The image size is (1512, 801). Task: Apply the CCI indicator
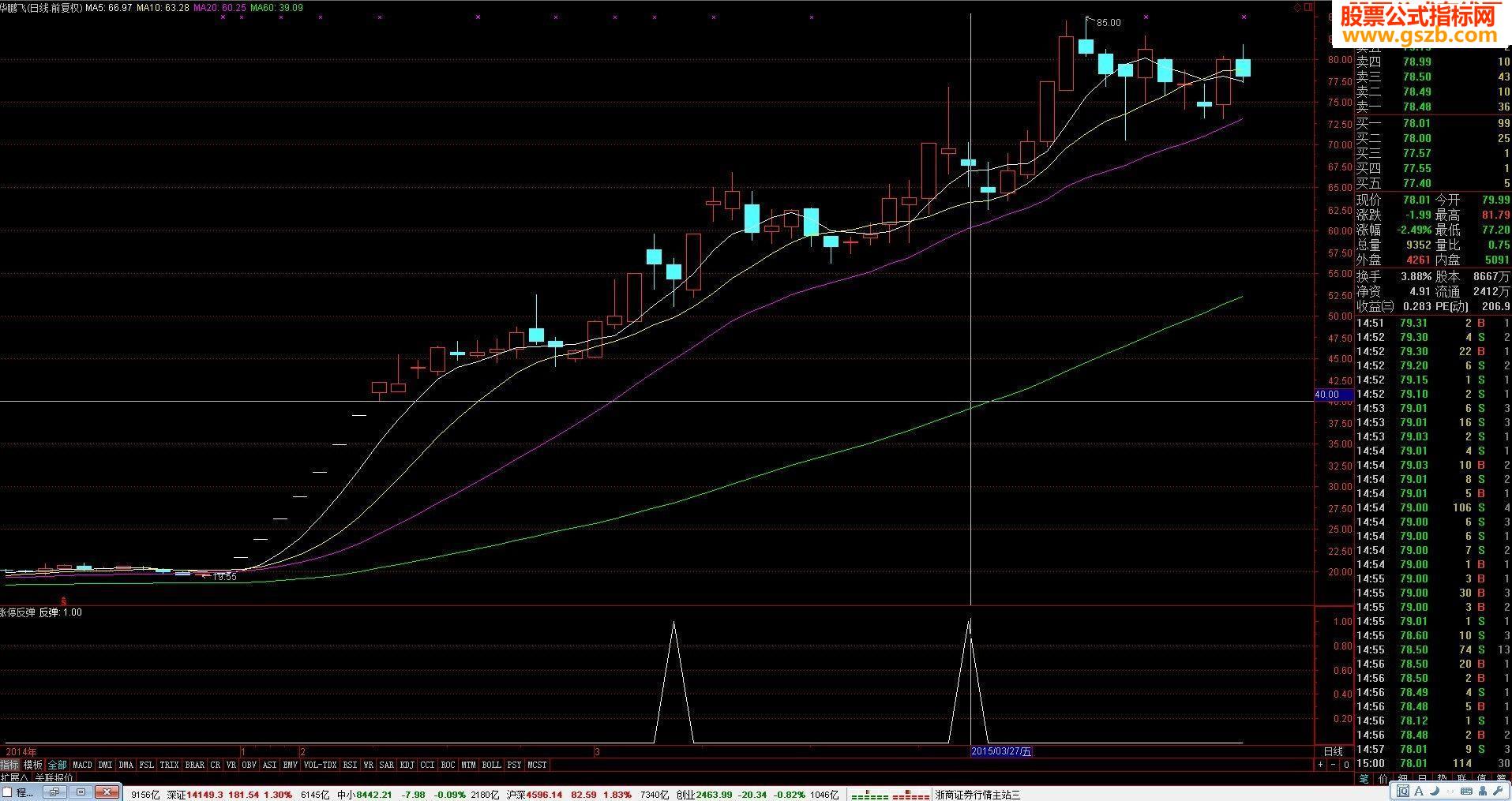tap(427, 765)
